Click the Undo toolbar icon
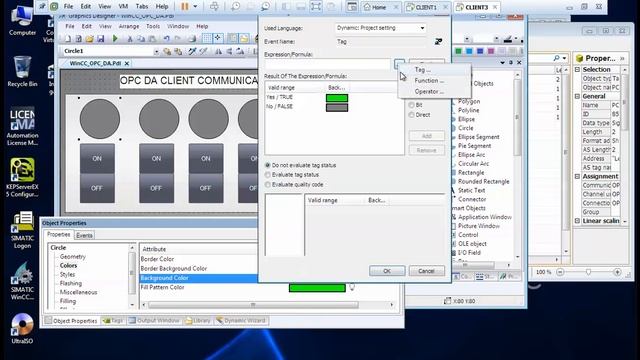 (x=166, y=39)
